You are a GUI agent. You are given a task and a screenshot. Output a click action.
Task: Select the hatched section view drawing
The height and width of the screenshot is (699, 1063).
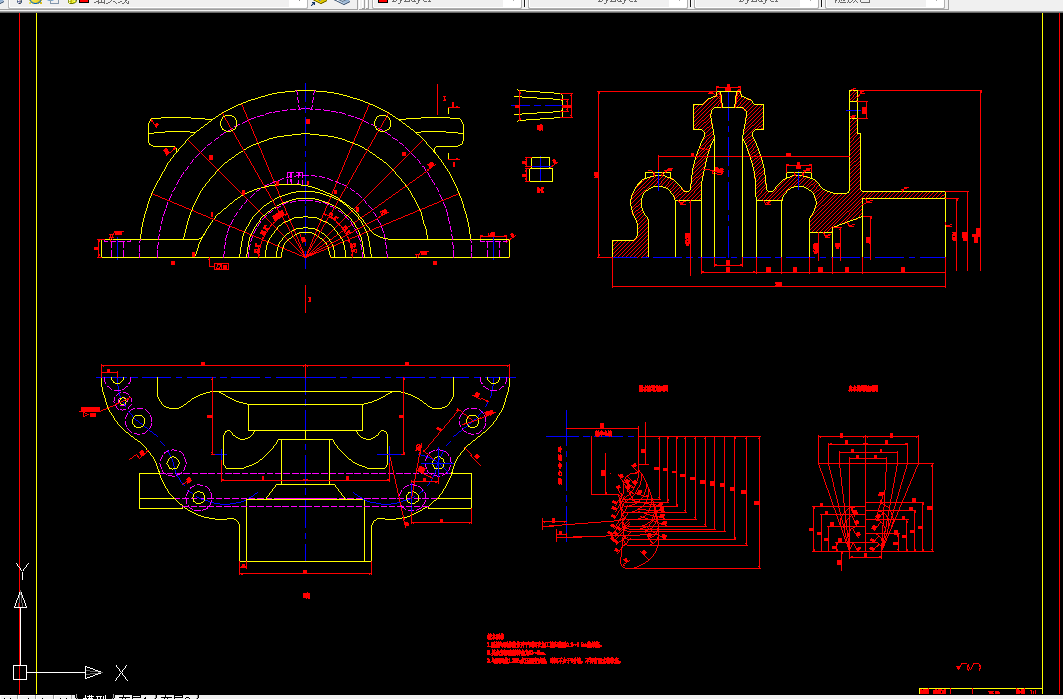click(789, 187)
